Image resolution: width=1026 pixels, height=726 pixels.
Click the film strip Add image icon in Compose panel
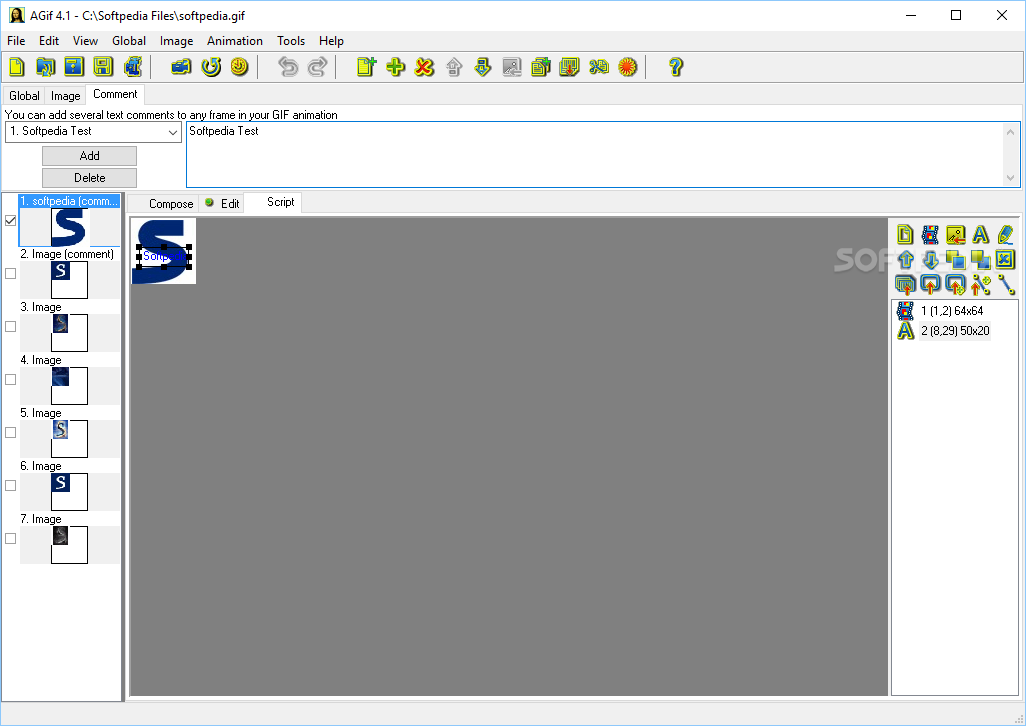930,234
